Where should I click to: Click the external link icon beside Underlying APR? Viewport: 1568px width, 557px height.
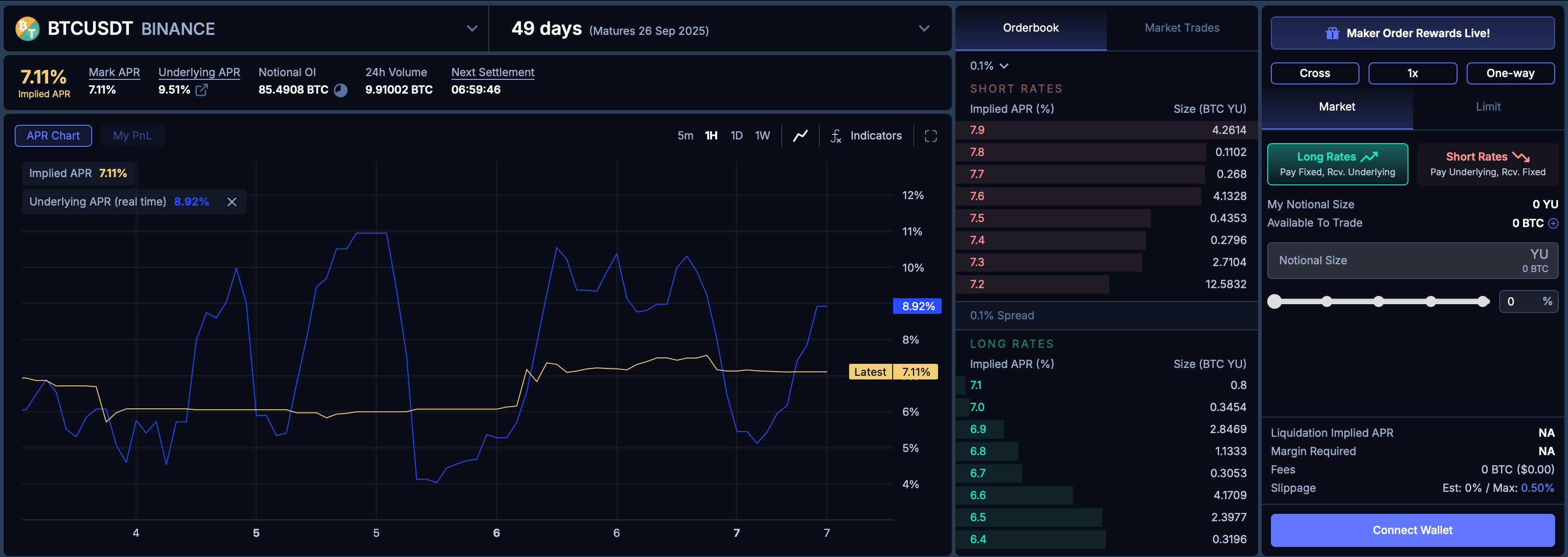click(x=201, y=89)
